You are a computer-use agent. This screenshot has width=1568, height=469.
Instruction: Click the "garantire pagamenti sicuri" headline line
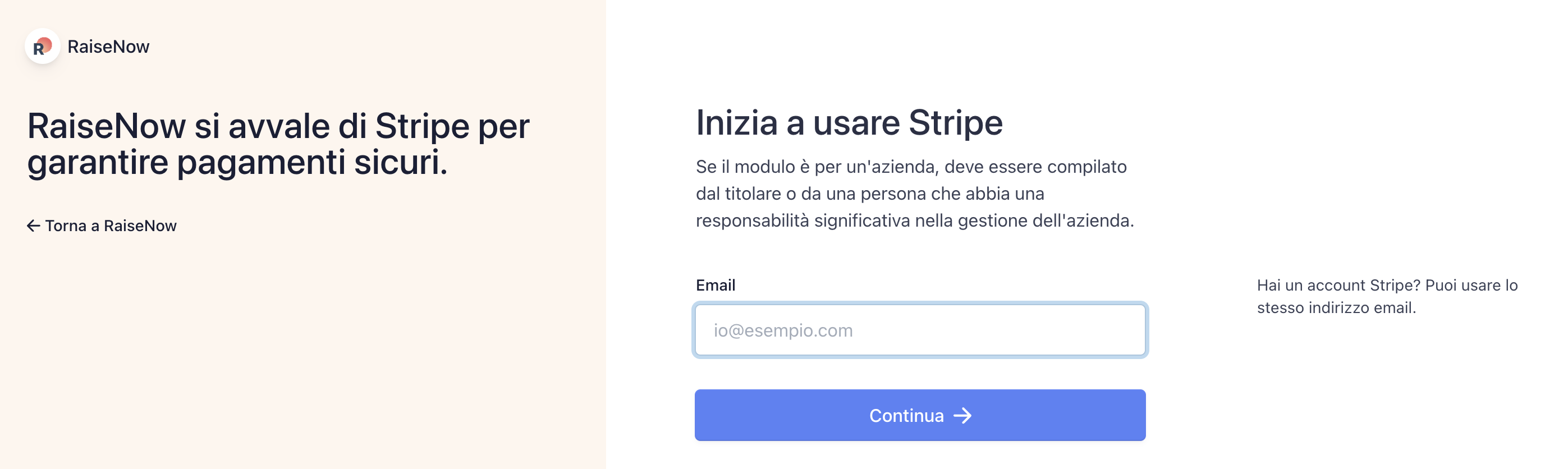click(x=237, y=163)
